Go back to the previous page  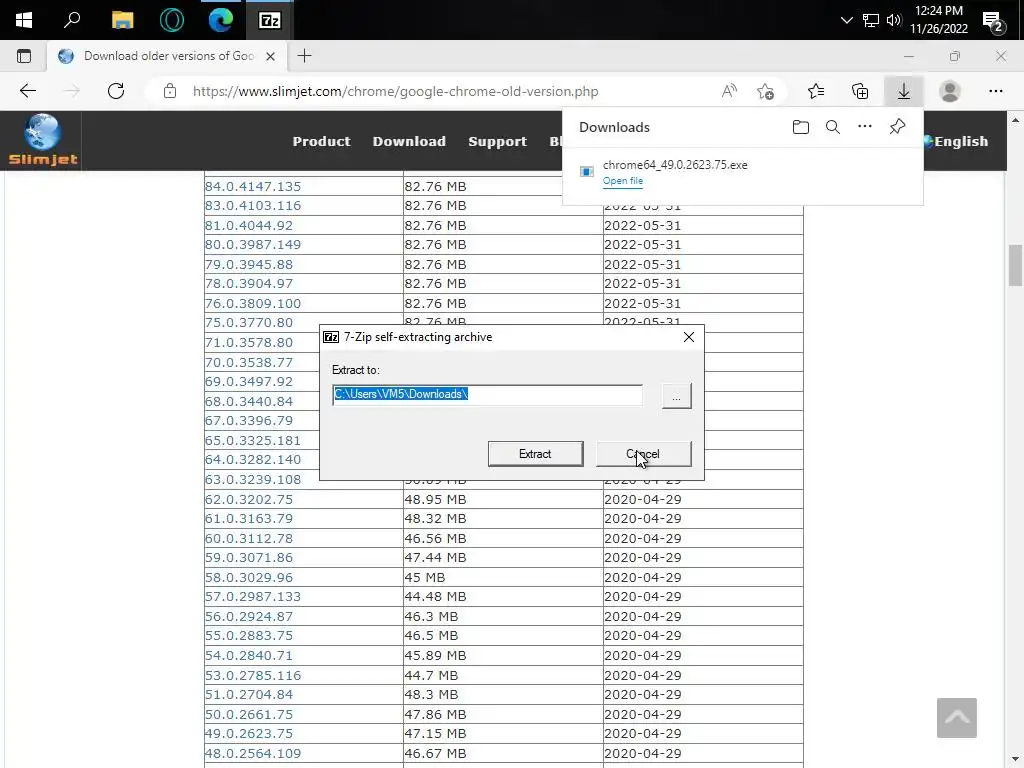[x=28, y=91]
